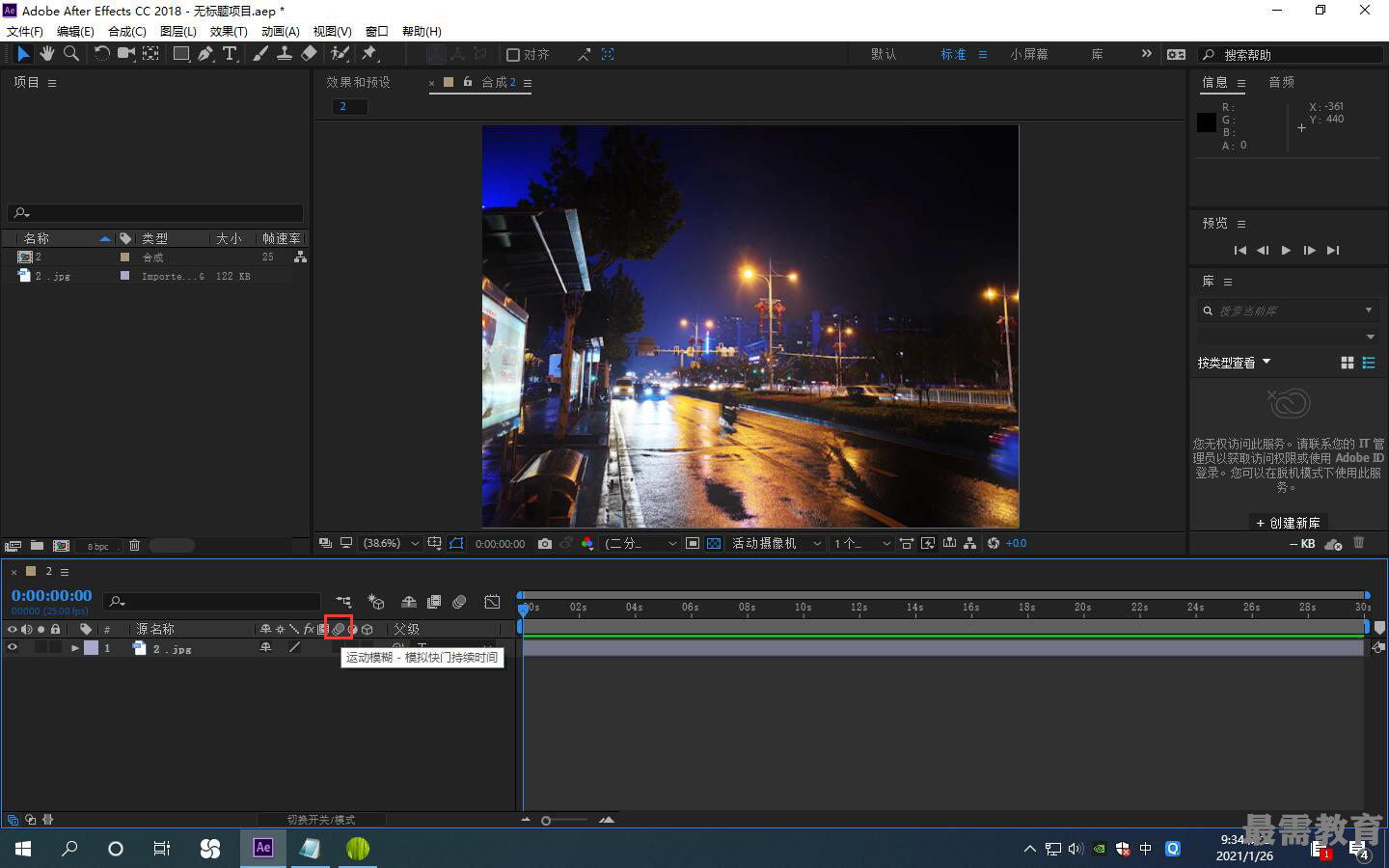This screenshot has height=868, width=1389.
Task: Open the 编辑(E) menu
Action: (x=75, y=31)
